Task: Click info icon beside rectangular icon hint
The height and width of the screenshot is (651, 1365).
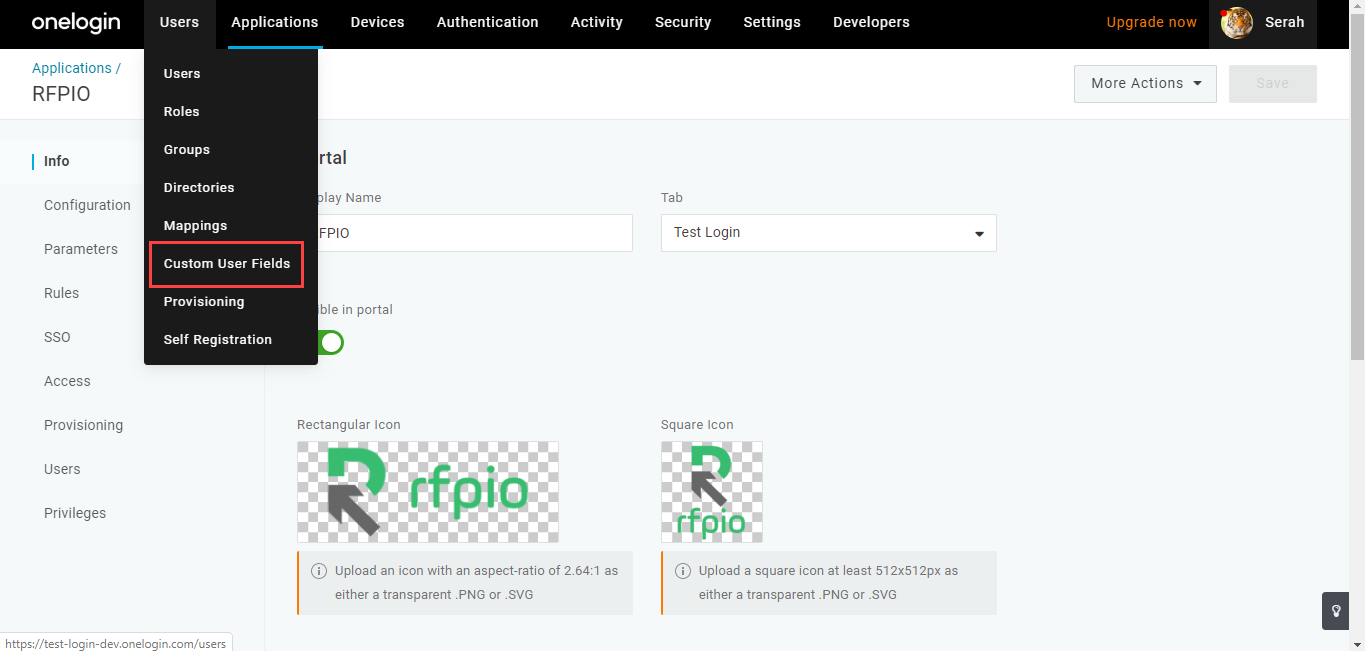Action: click(319, 571)
